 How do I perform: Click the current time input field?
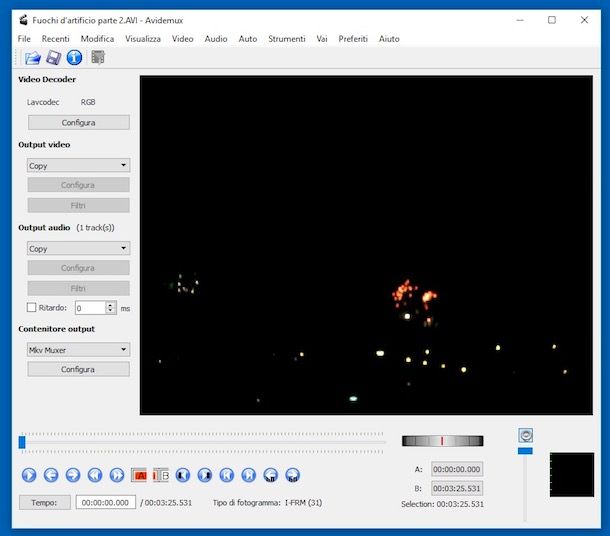[x=105, y=503]
